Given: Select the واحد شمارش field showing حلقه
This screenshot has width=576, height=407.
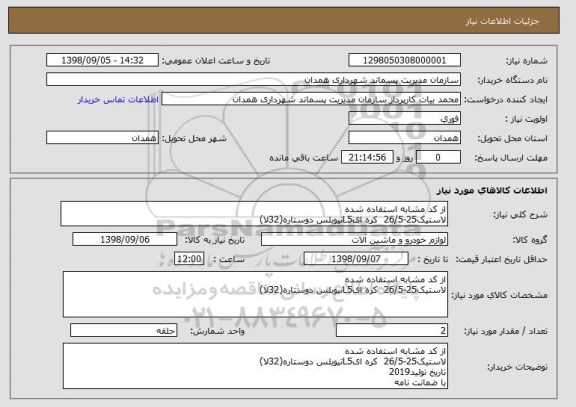Looking at the screenshot, I should (124, 331).
